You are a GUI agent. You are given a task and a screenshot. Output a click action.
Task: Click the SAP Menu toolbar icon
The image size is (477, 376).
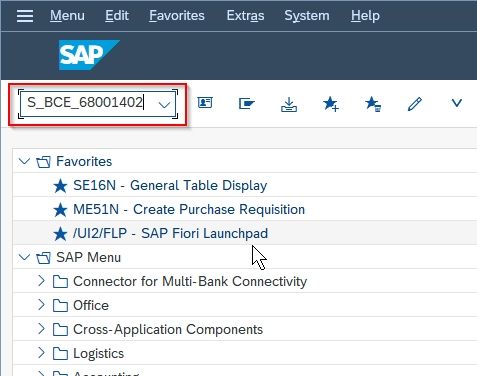(x=247, y=104)
